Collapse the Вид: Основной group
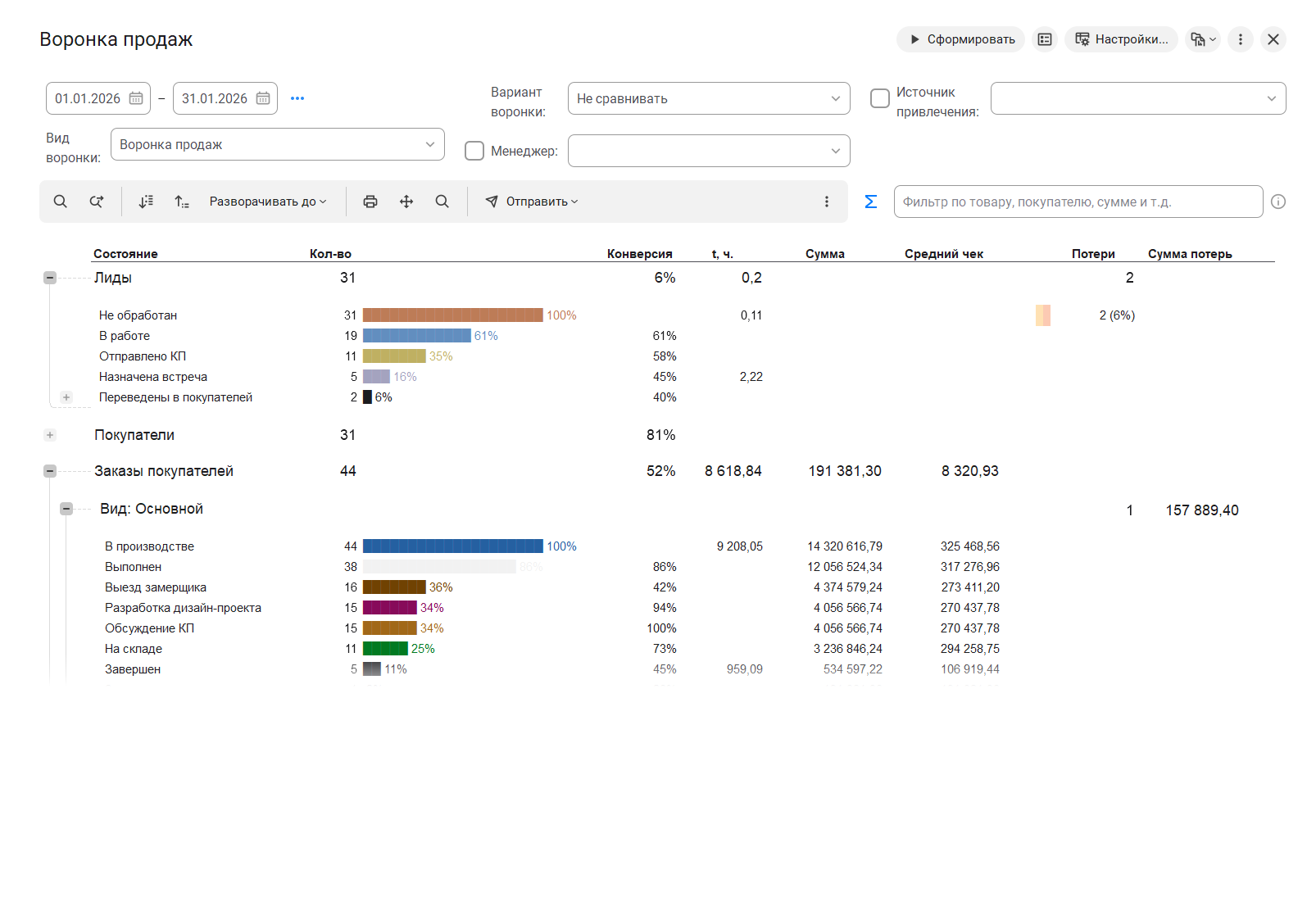Image resolution: width=1316 pixels, height=911 pixels. click(x=66, y=509)
